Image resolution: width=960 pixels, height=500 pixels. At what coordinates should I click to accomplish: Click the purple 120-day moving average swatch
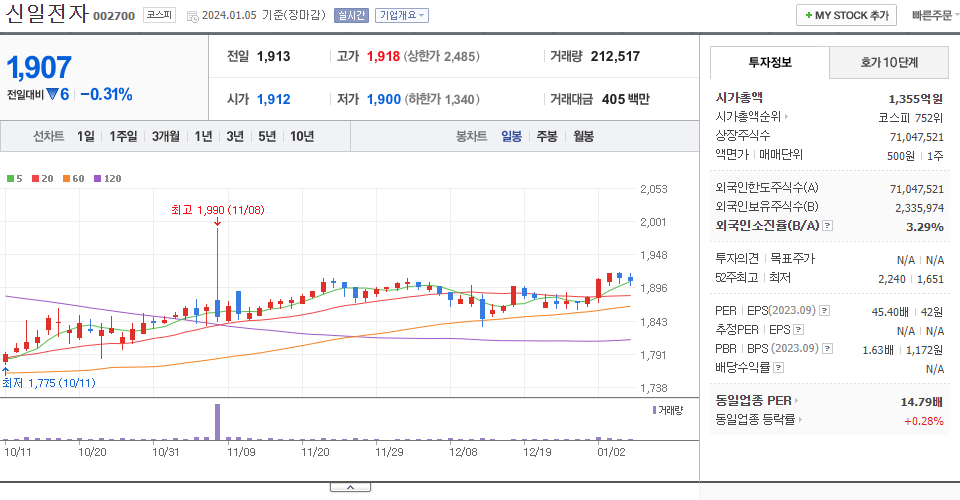97,179
